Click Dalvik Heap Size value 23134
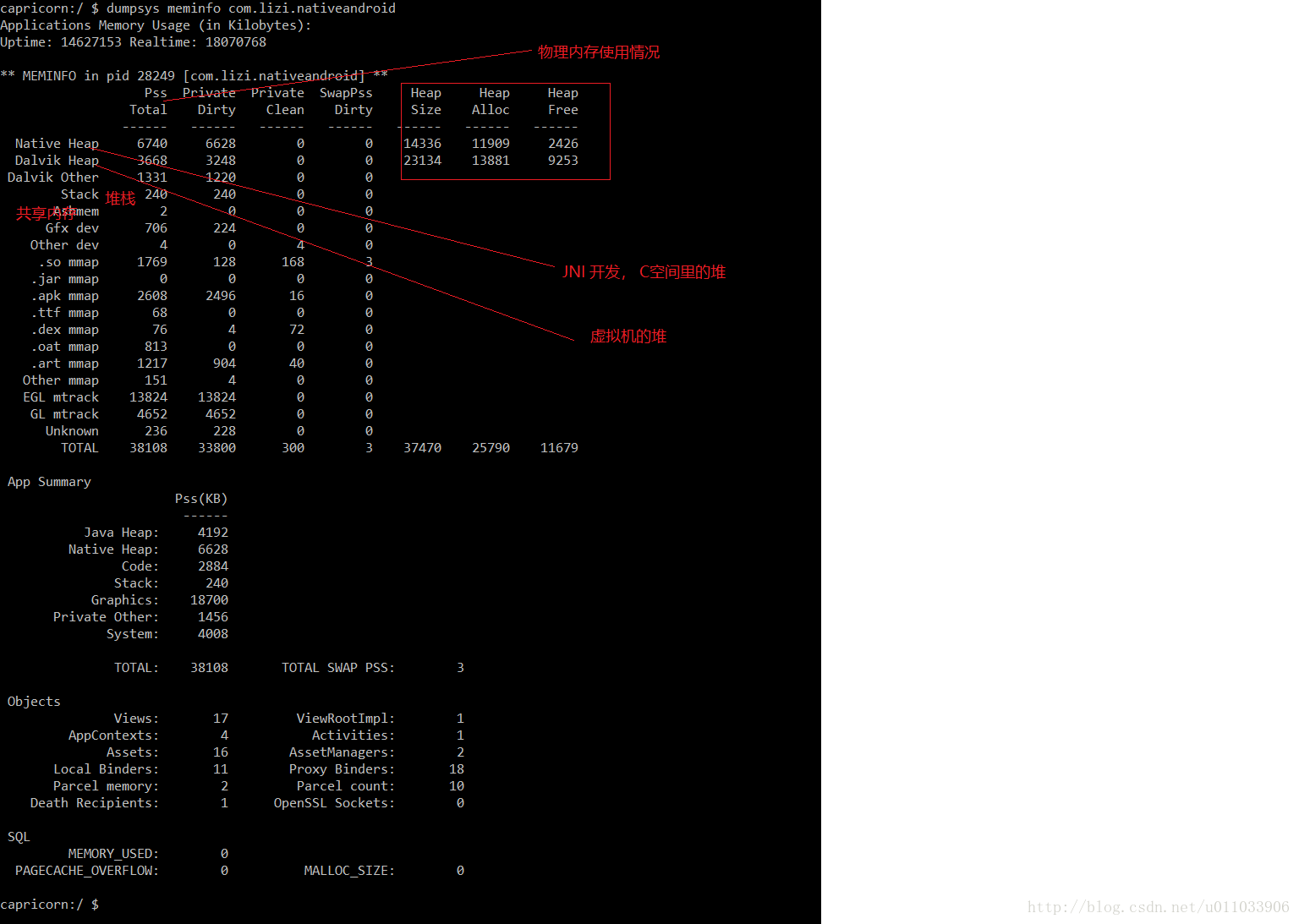The width and height of the screenshot is (1299, 924). pyautogui.click(x=422, y=161)
